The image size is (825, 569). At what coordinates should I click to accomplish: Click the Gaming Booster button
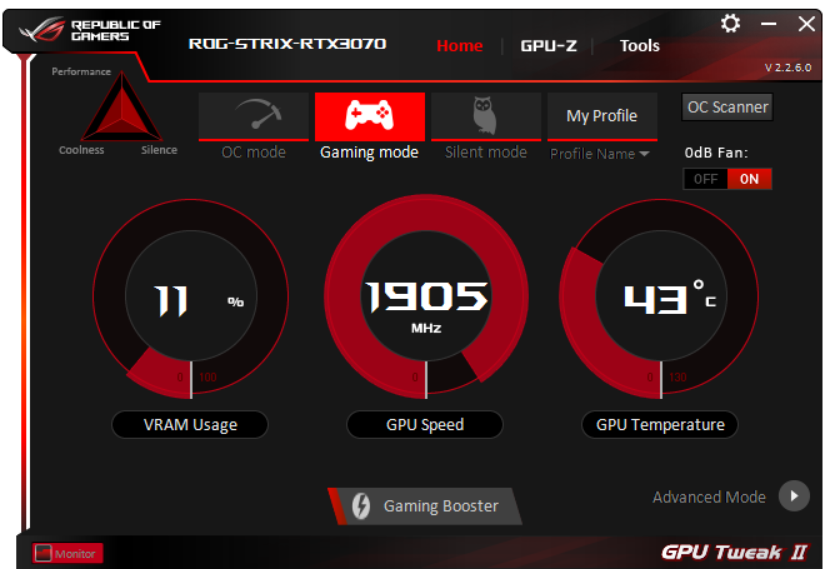pyautogui.click(x=425, y=506)
